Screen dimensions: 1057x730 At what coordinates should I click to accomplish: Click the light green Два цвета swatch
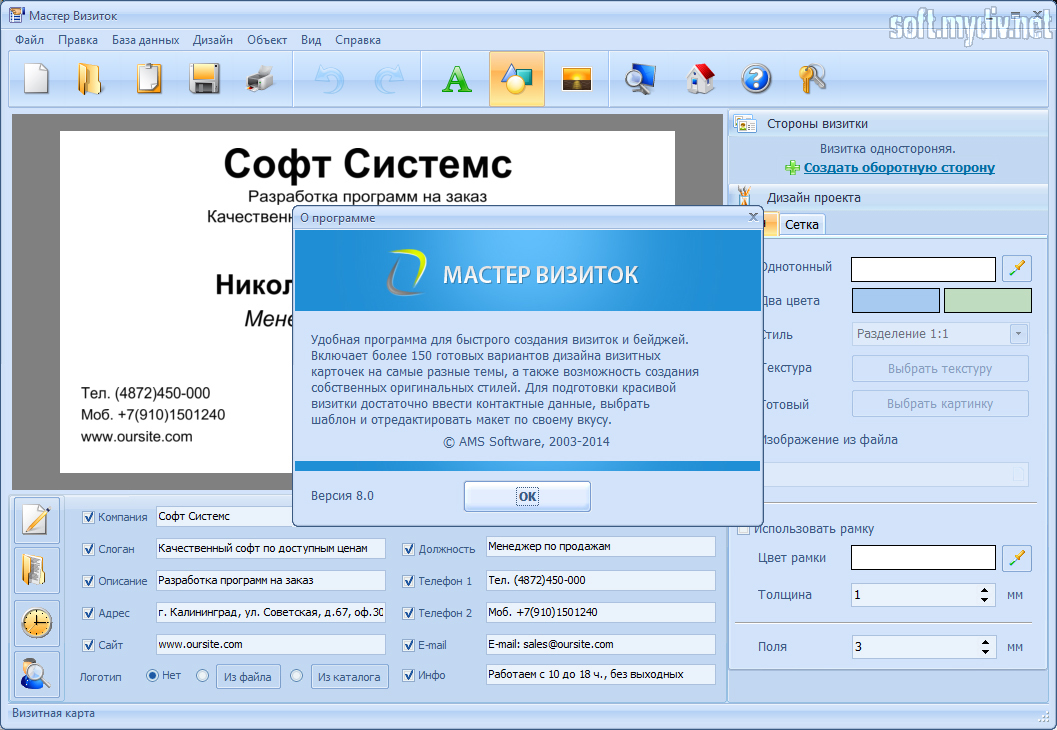coord(988,301)
